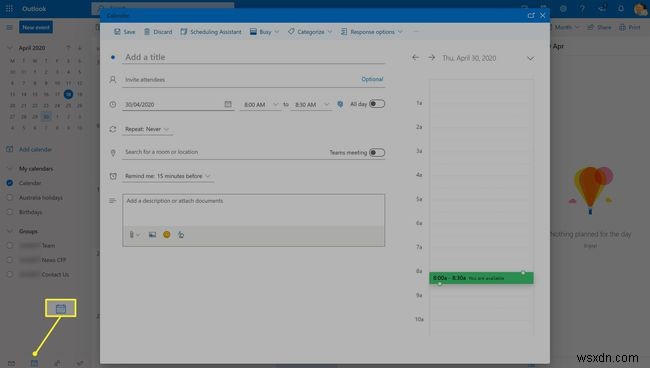Open People from bottom navigation
The height and width of the screenshot is (368, 650).
point(57,363)
